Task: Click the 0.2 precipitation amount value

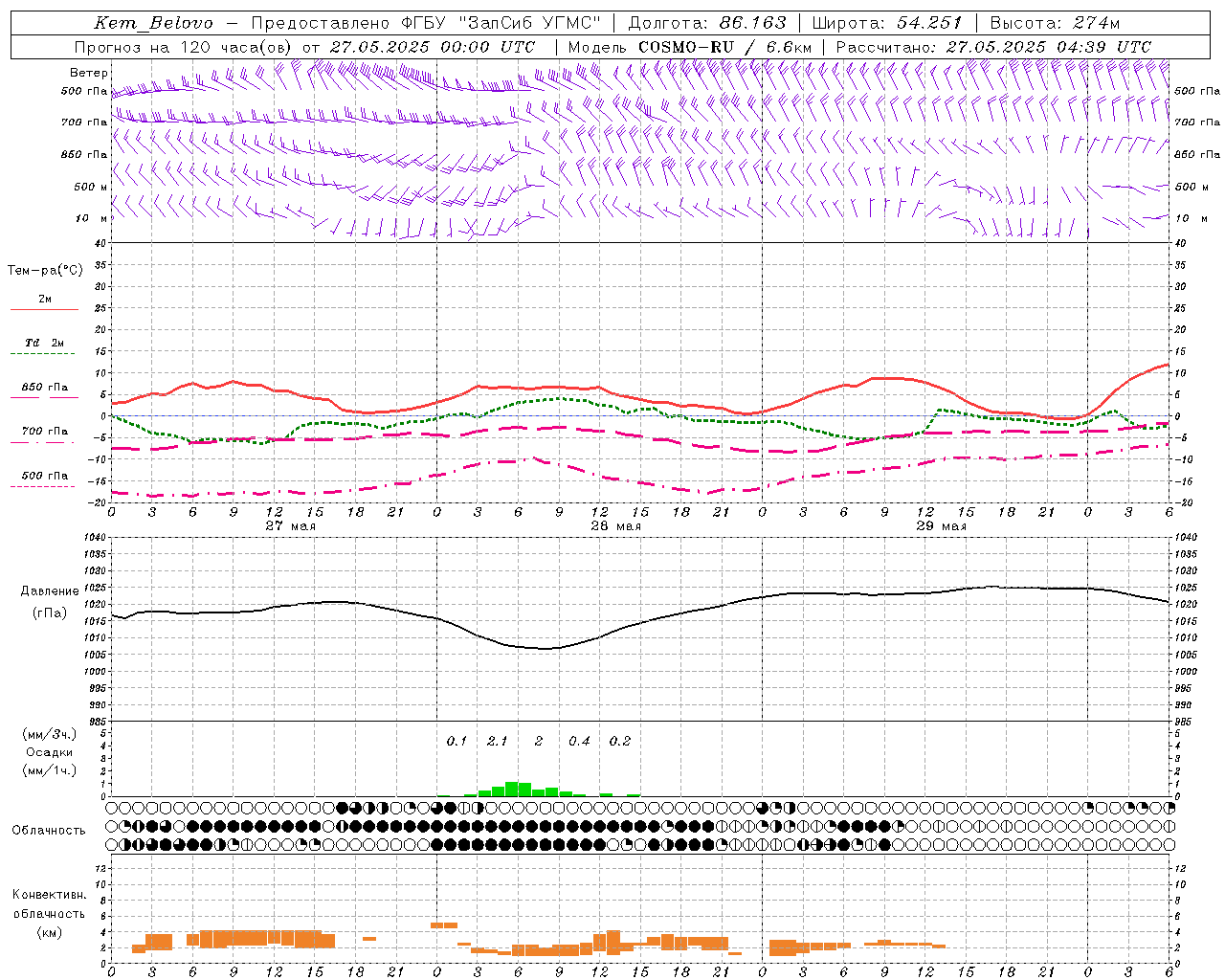Action: tap(620, 742)
